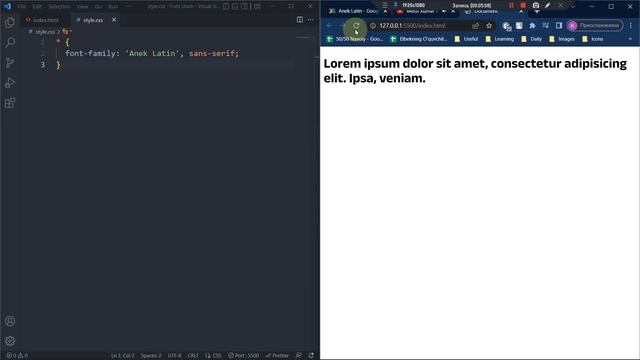Open the 50/50 Nasoiy bookmark
Image resolution: width=640 pixels, height=360 pixels.
point(355,39)
